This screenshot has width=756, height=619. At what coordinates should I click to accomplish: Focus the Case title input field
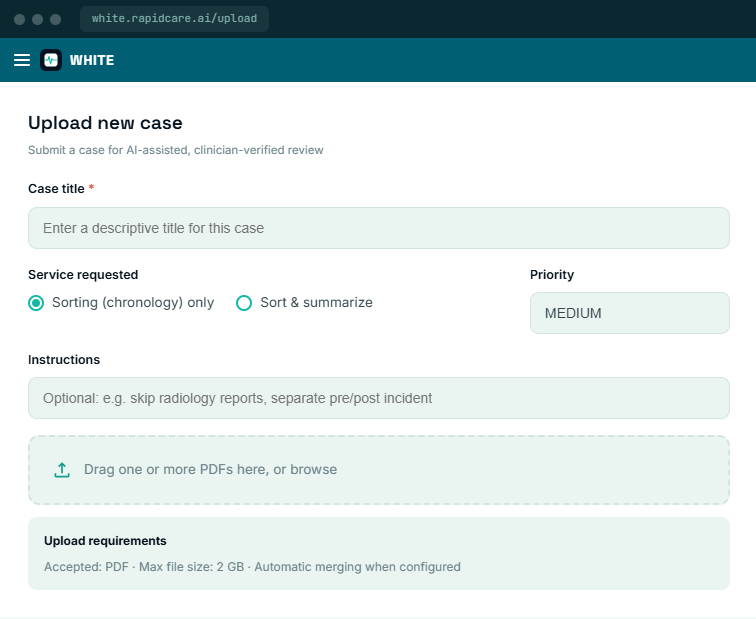coord(379,228)
